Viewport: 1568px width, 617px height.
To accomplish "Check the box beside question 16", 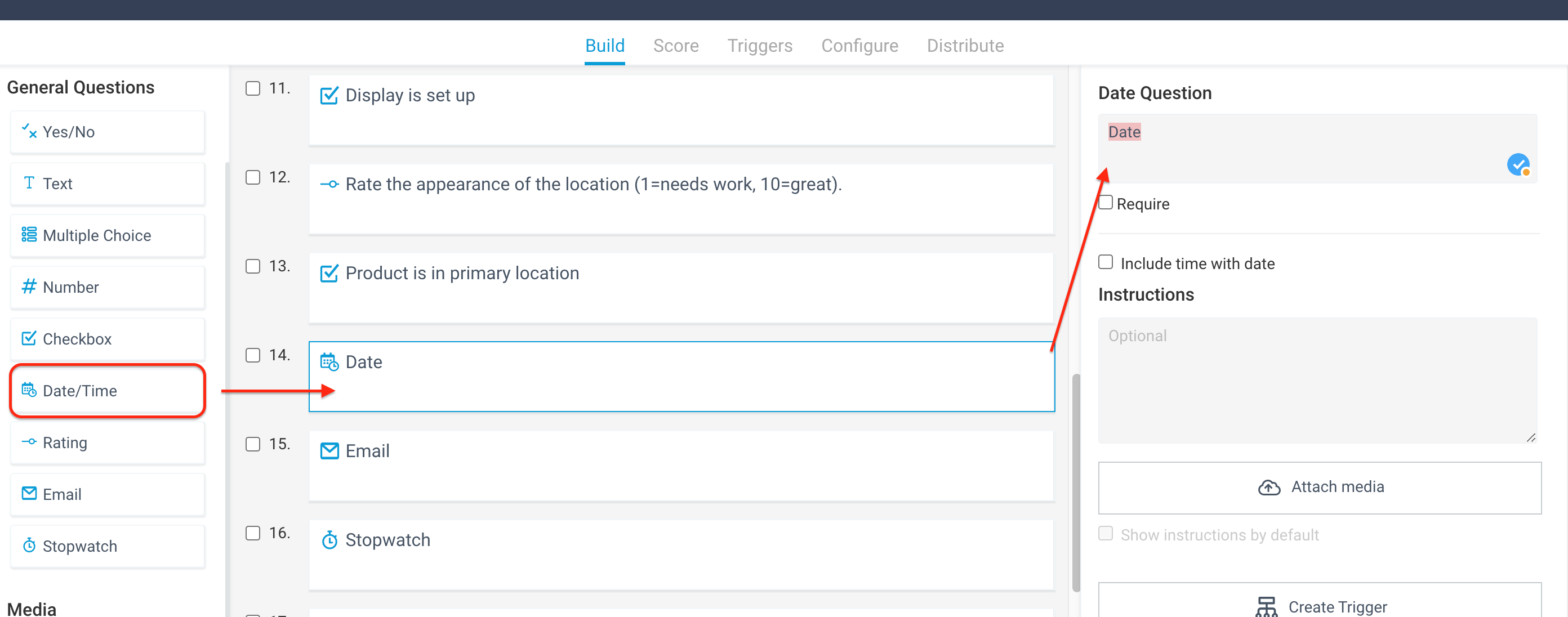I will pyautogui.click(x=253, y=533).
